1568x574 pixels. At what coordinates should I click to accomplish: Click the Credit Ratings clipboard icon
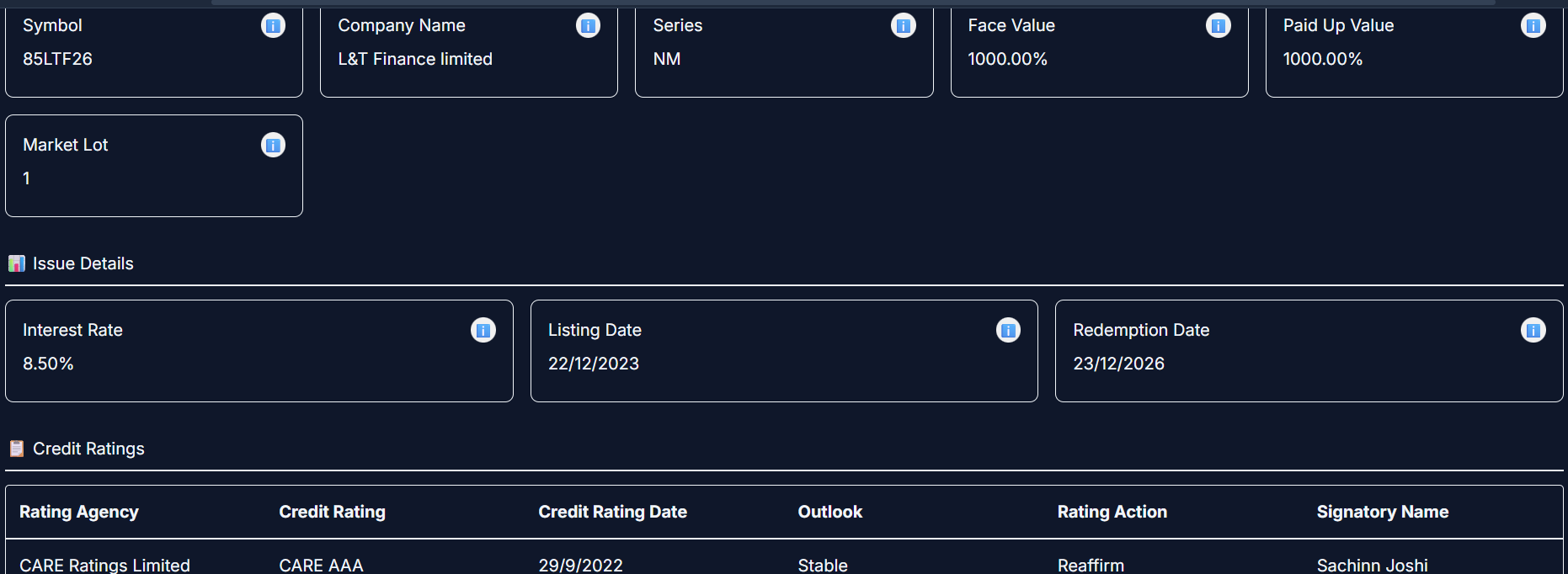click(17, 449)
